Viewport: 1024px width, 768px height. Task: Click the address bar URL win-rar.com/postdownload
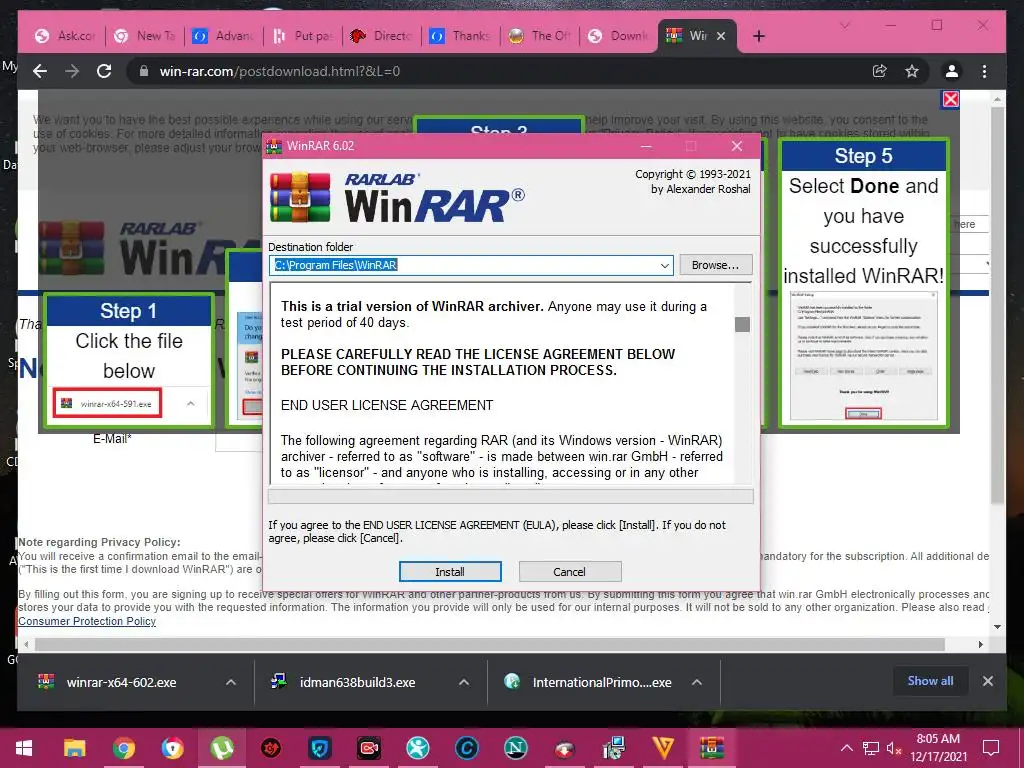pos(280,71)
